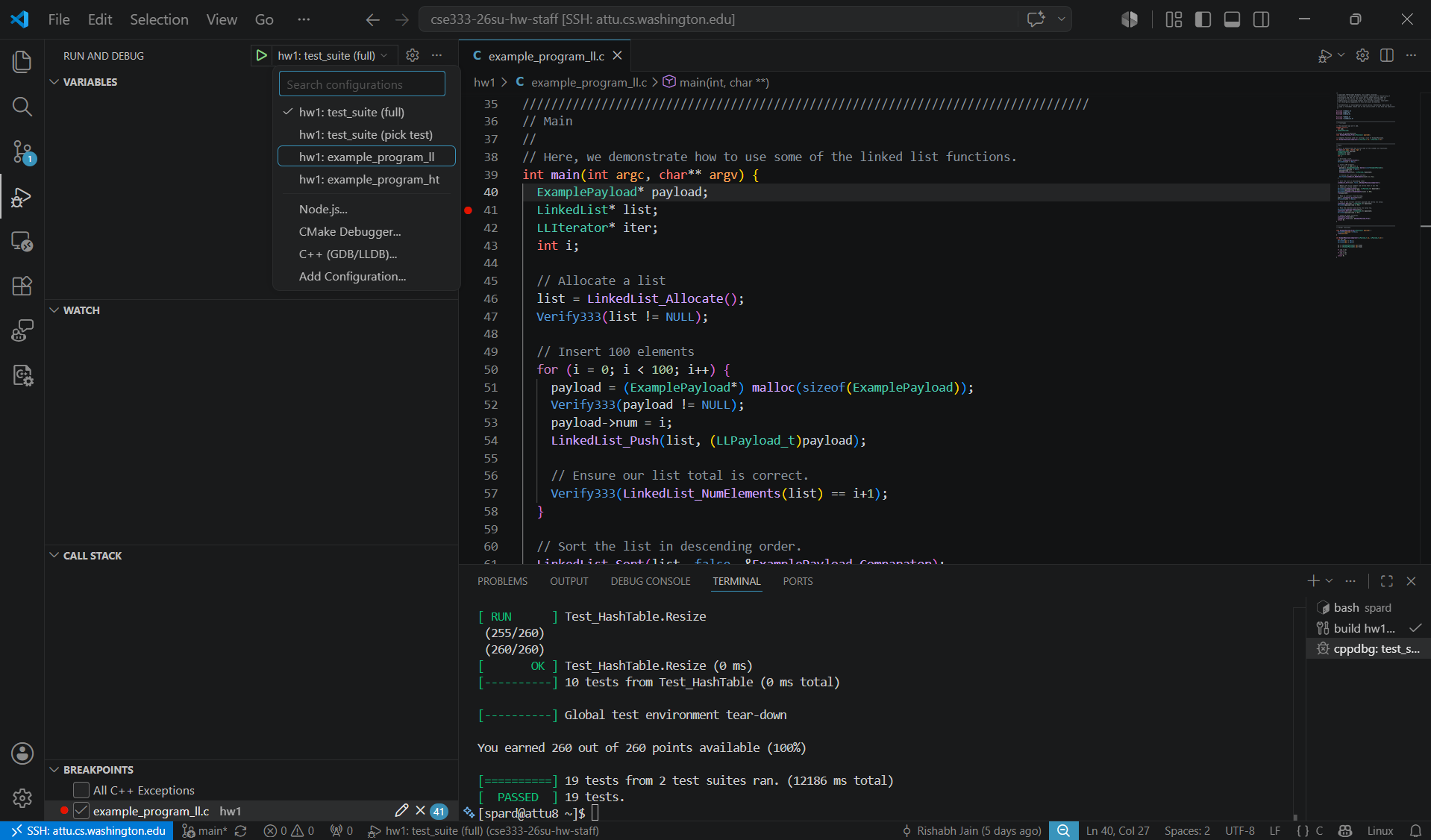Open Source Control view with badge
This screenshot has width=1431, height=840.
pyautogui.click(x=22, y=152)
